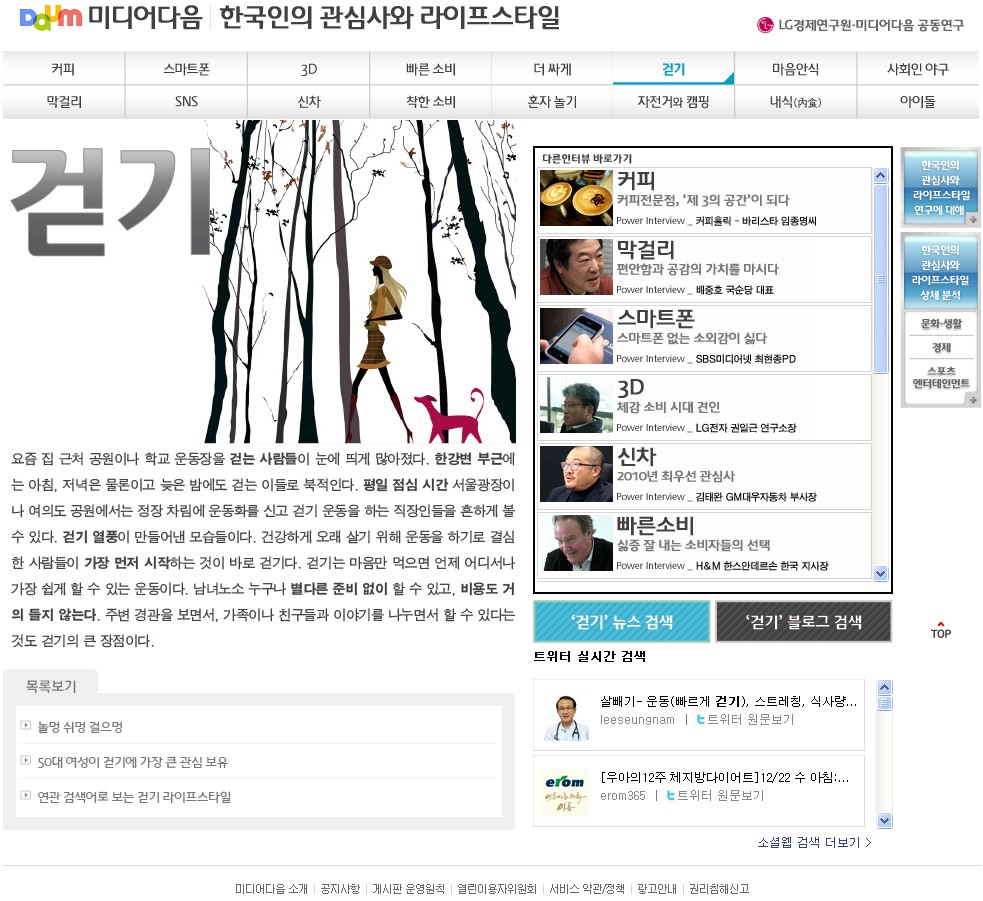Open the LG logo beside 공동연구
This screenshot has width=983, height=901.
[x=765, y=25]
